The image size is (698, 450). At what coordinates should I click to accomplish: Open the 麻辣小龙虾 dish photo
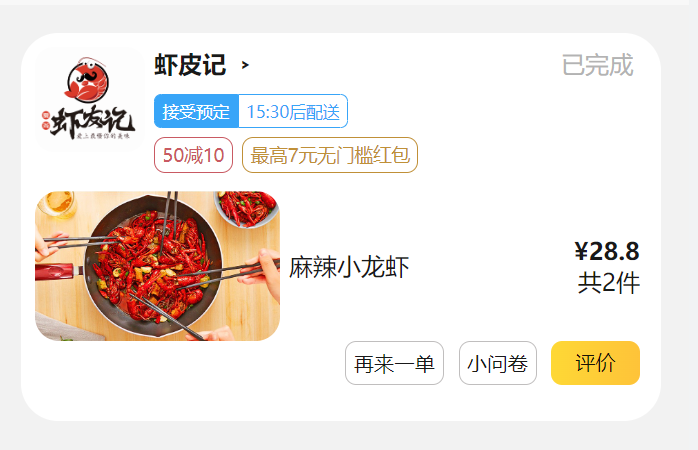click(x=158, y=266)
